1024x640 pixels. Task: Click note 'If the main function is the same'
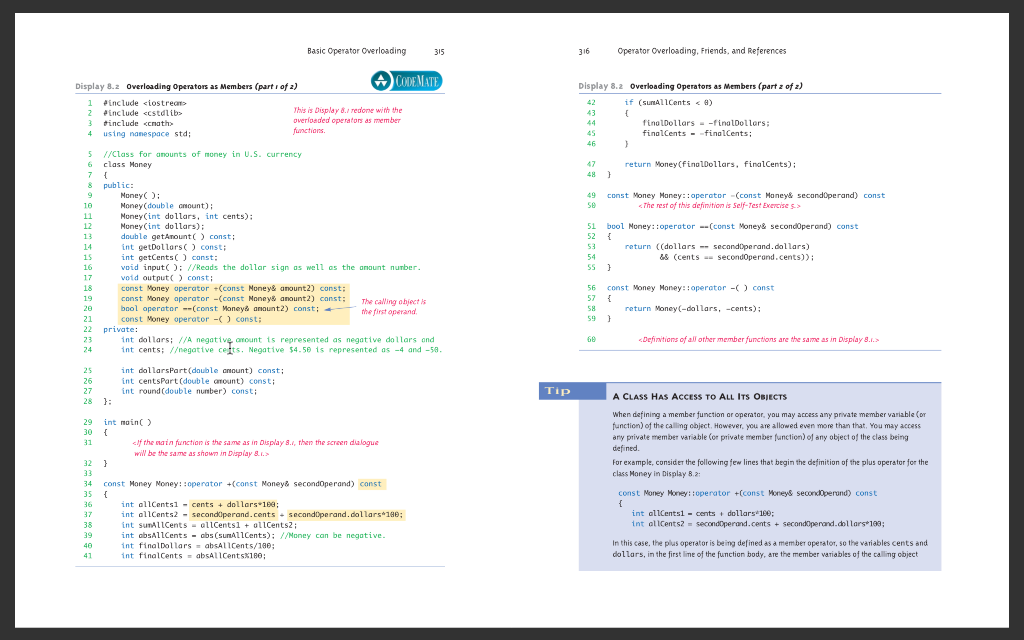pyautogui.click(x=255, y=448)
